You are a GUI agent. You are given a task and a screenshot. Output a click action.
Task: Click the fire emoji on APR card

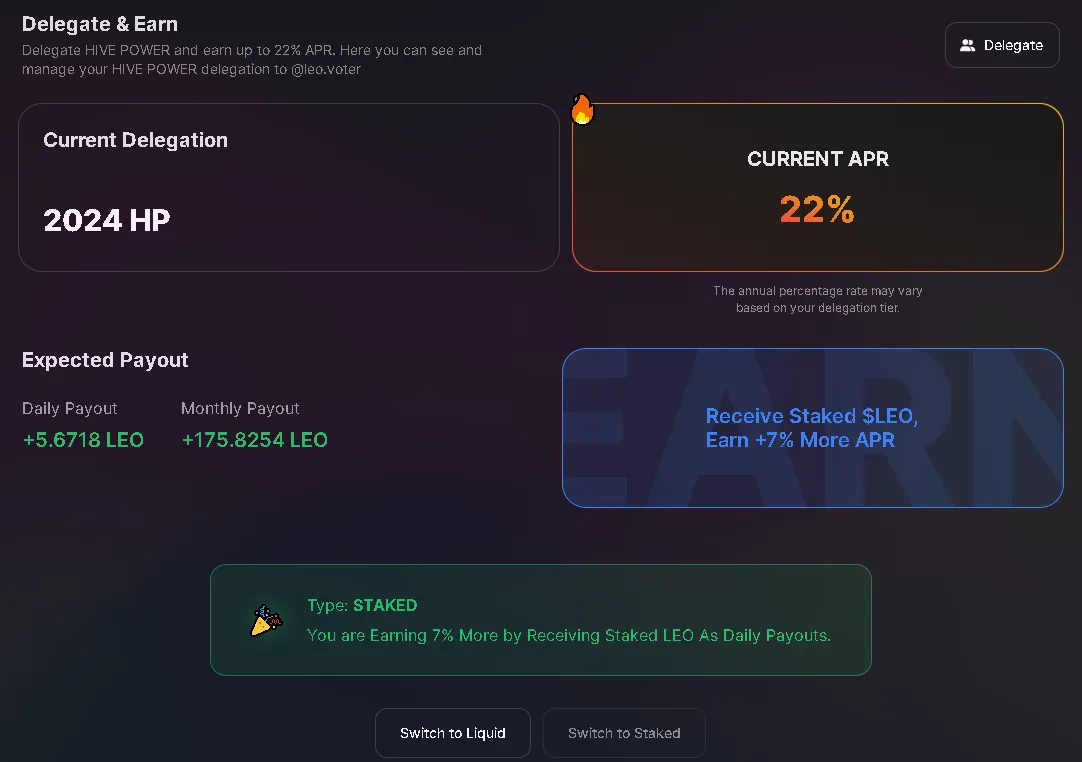click(582, 109)
